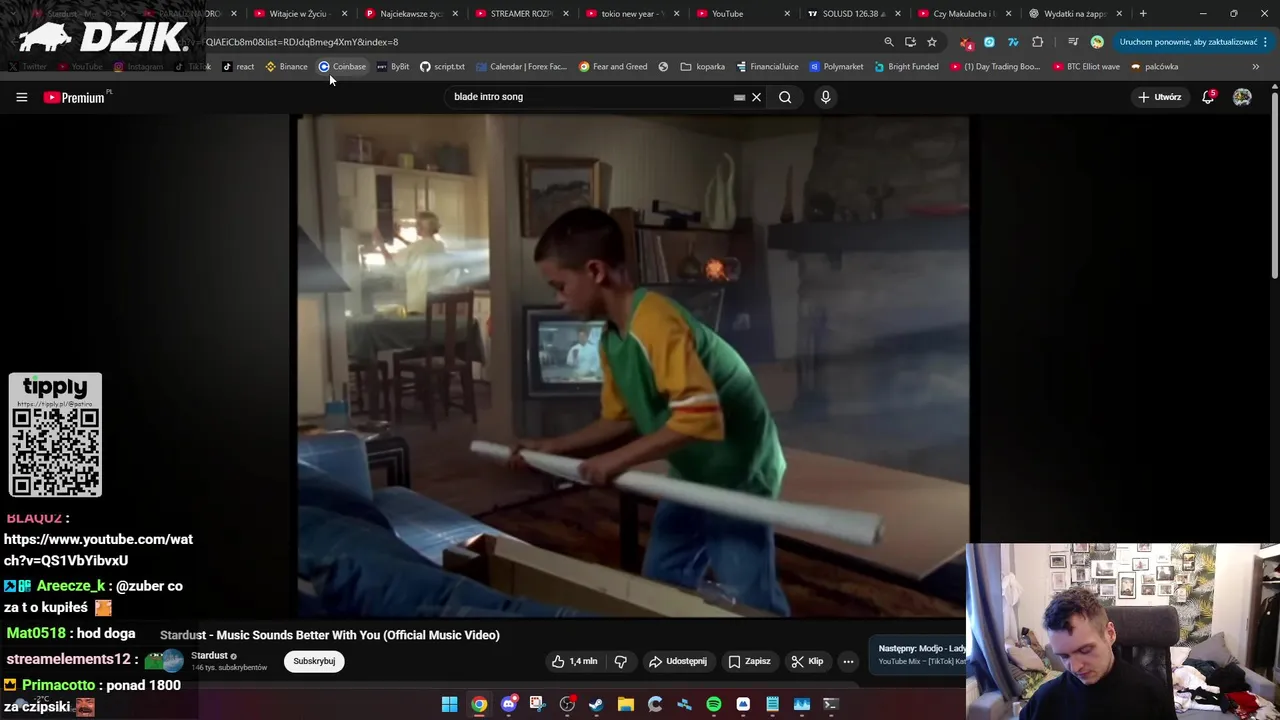Open the Chrome three-dot menu
Screen dimensions: 1280x720
coord(1266,42)
